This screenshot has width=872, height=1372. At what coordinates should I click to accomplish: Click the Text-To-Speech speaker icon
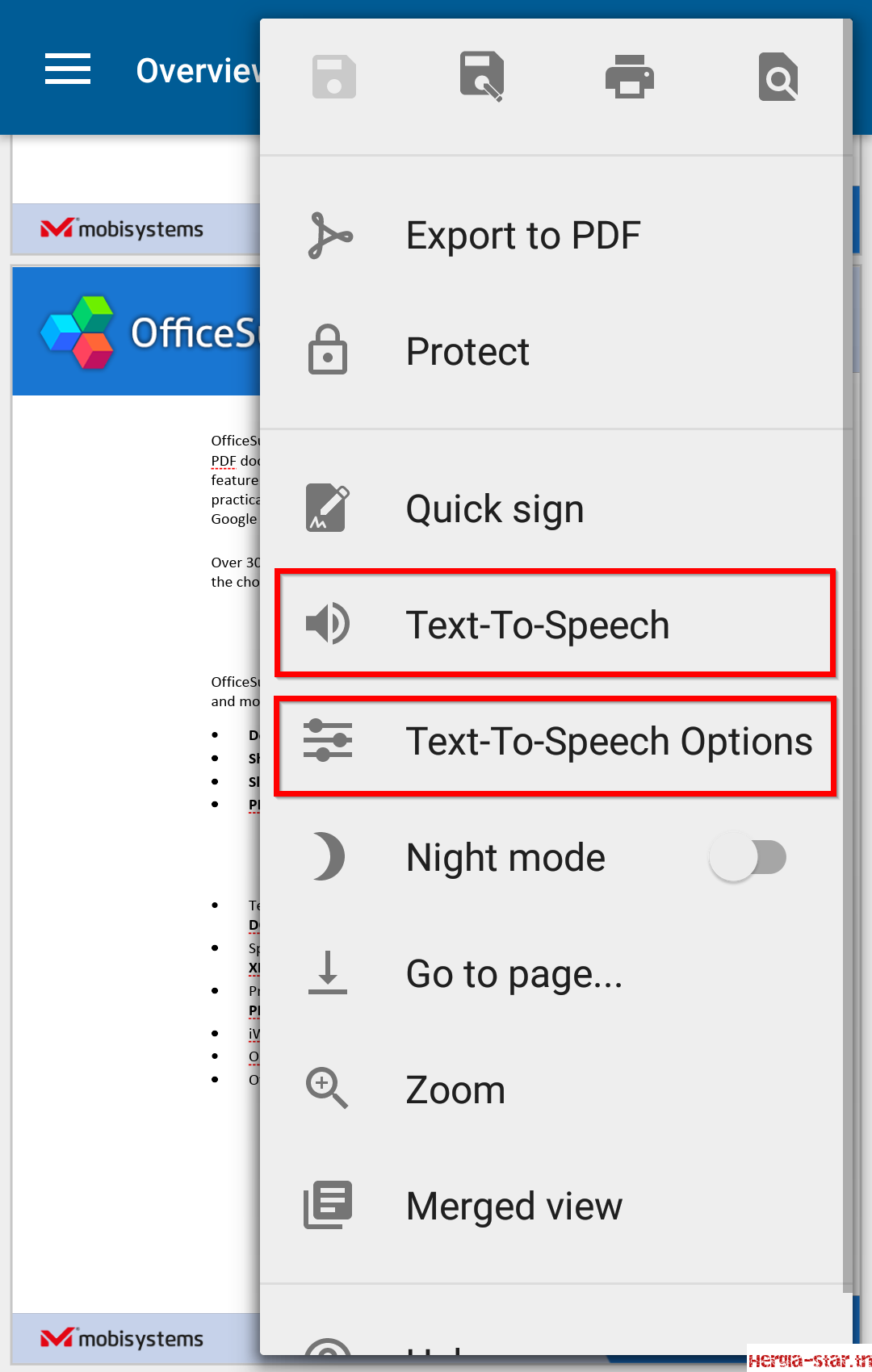coord(328,624)
